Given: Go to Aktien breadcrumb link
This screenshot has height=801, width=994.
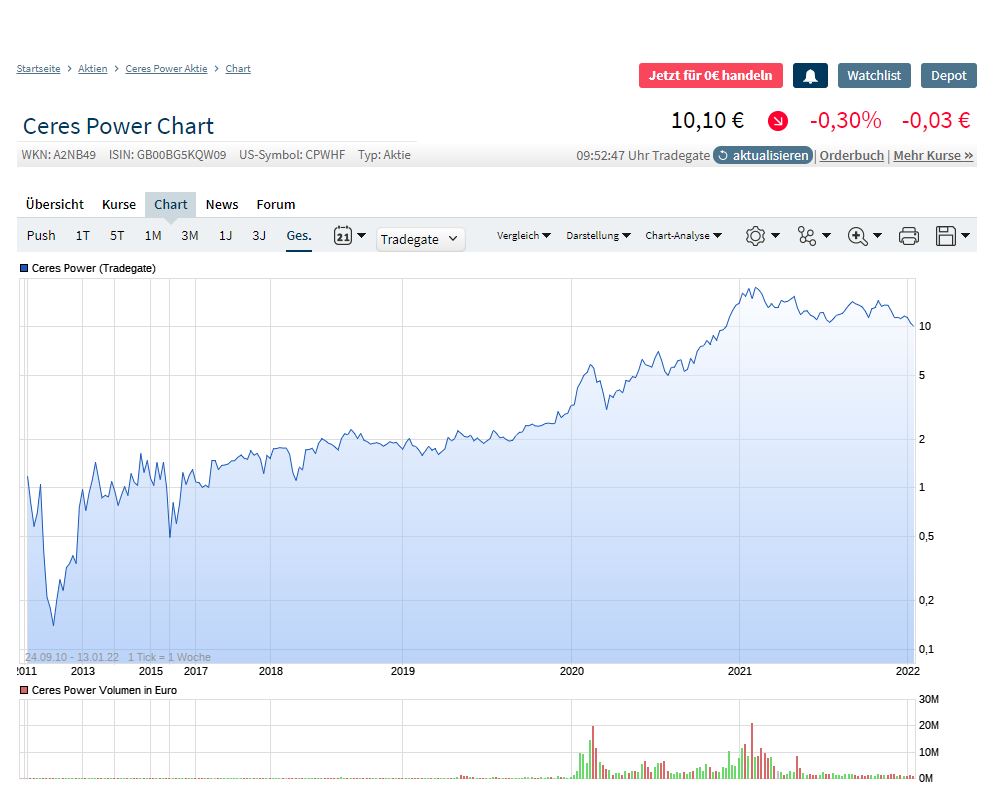Looking at the screenshot, I should pos(93,68).
